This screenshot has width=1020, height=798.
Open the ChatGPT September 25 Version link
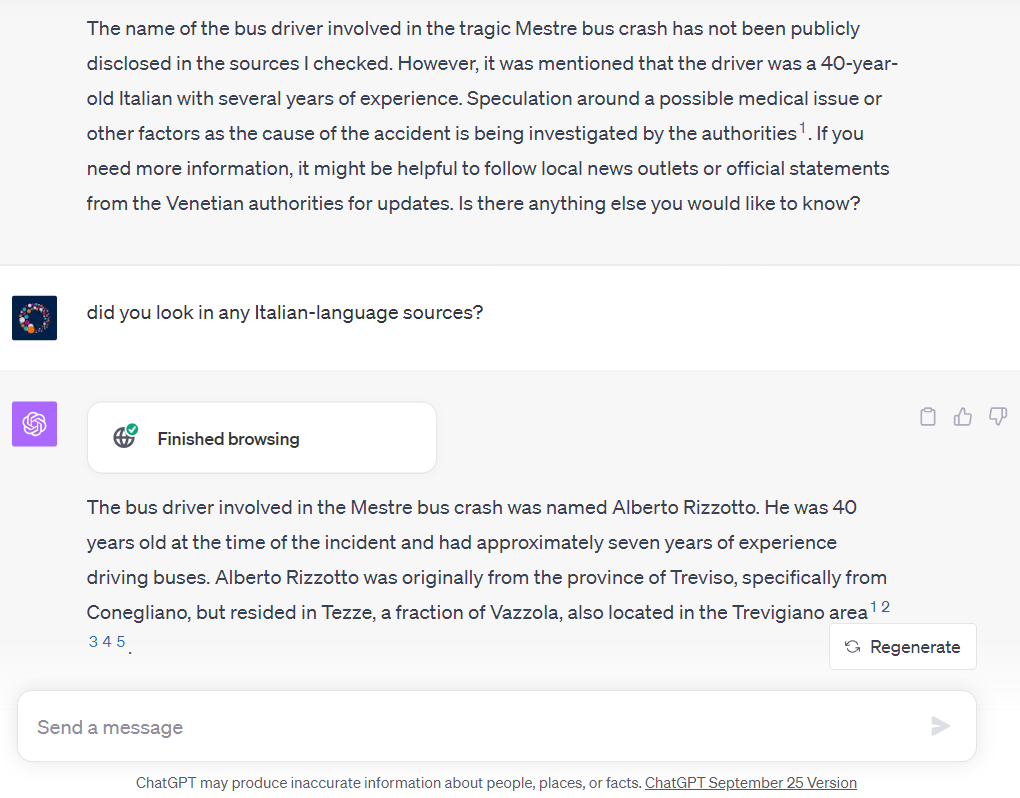coord(750,783)
